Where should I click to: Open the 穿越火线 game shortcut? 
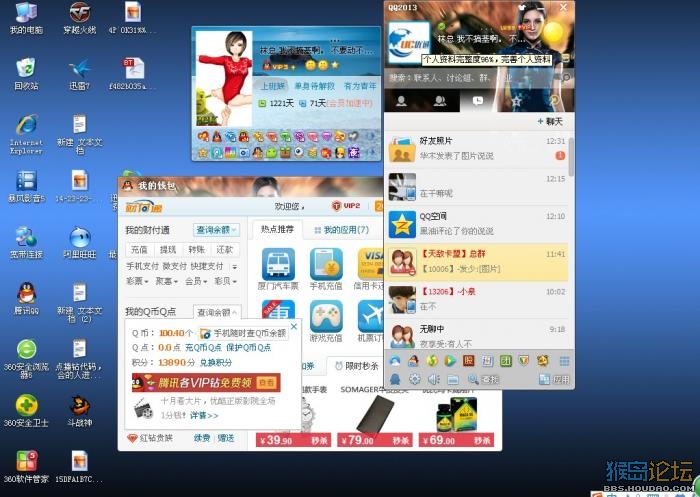pyautogui.click(x=79, y=18)
